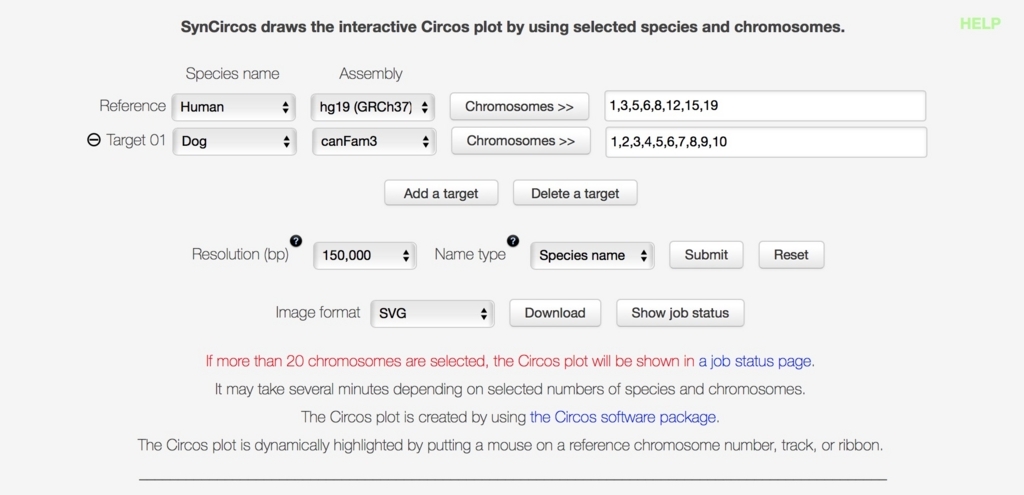
Task: Click Show job status button
Action: [x=680, y=313]
